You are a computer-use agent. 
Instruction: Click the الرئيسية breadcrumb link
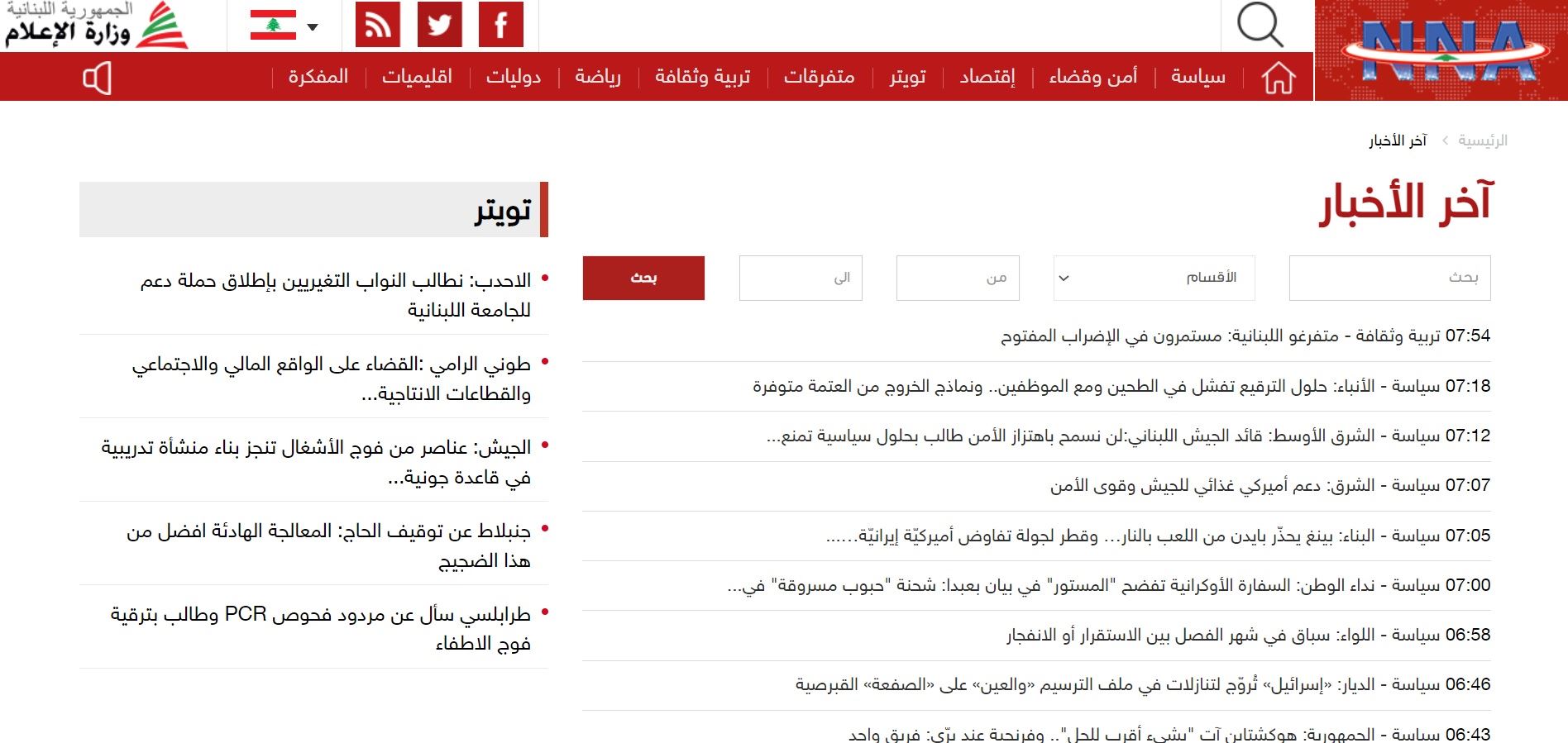pos(1482,141)
